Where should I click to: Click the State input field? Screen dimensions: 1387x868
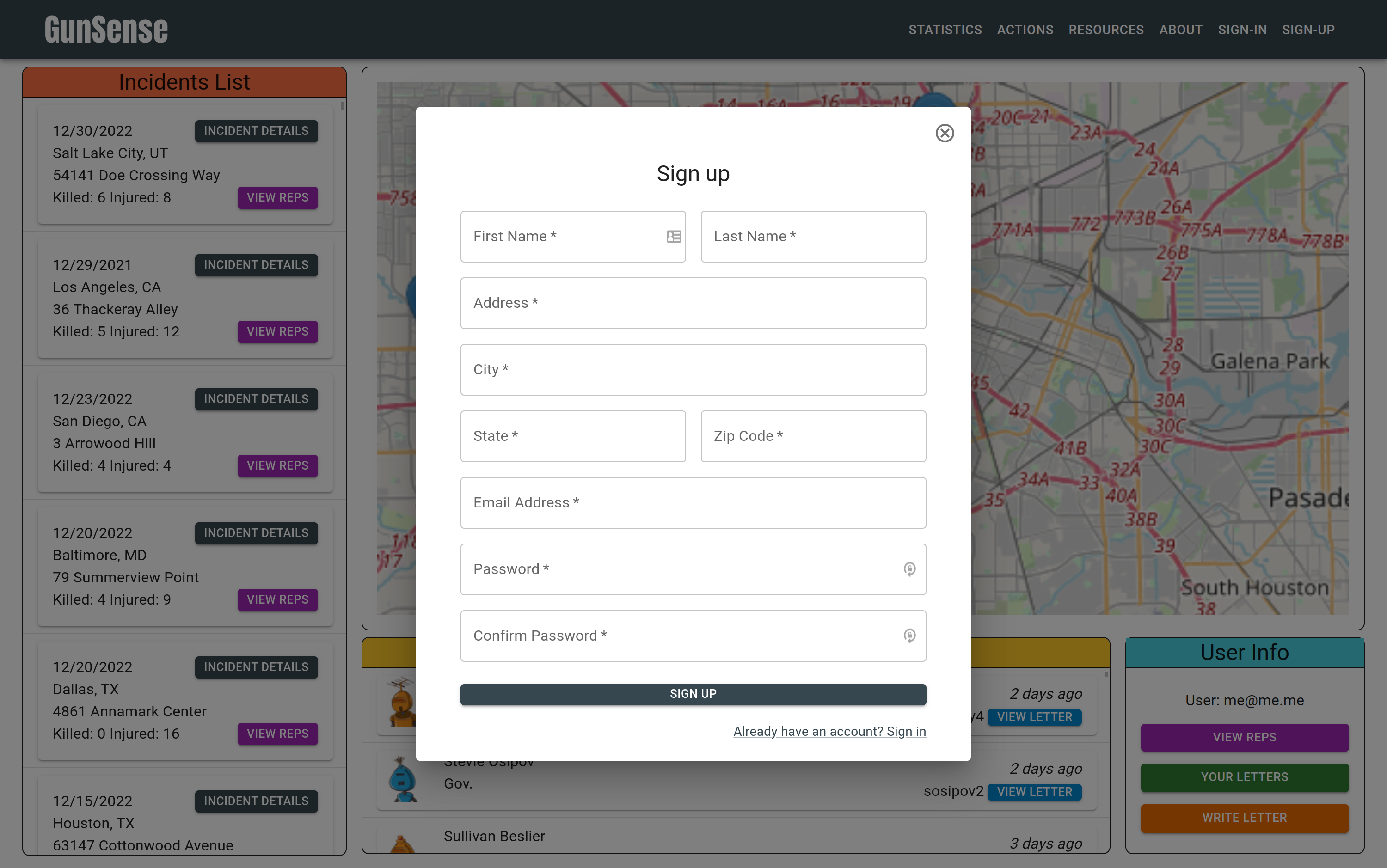coord(572,436)
